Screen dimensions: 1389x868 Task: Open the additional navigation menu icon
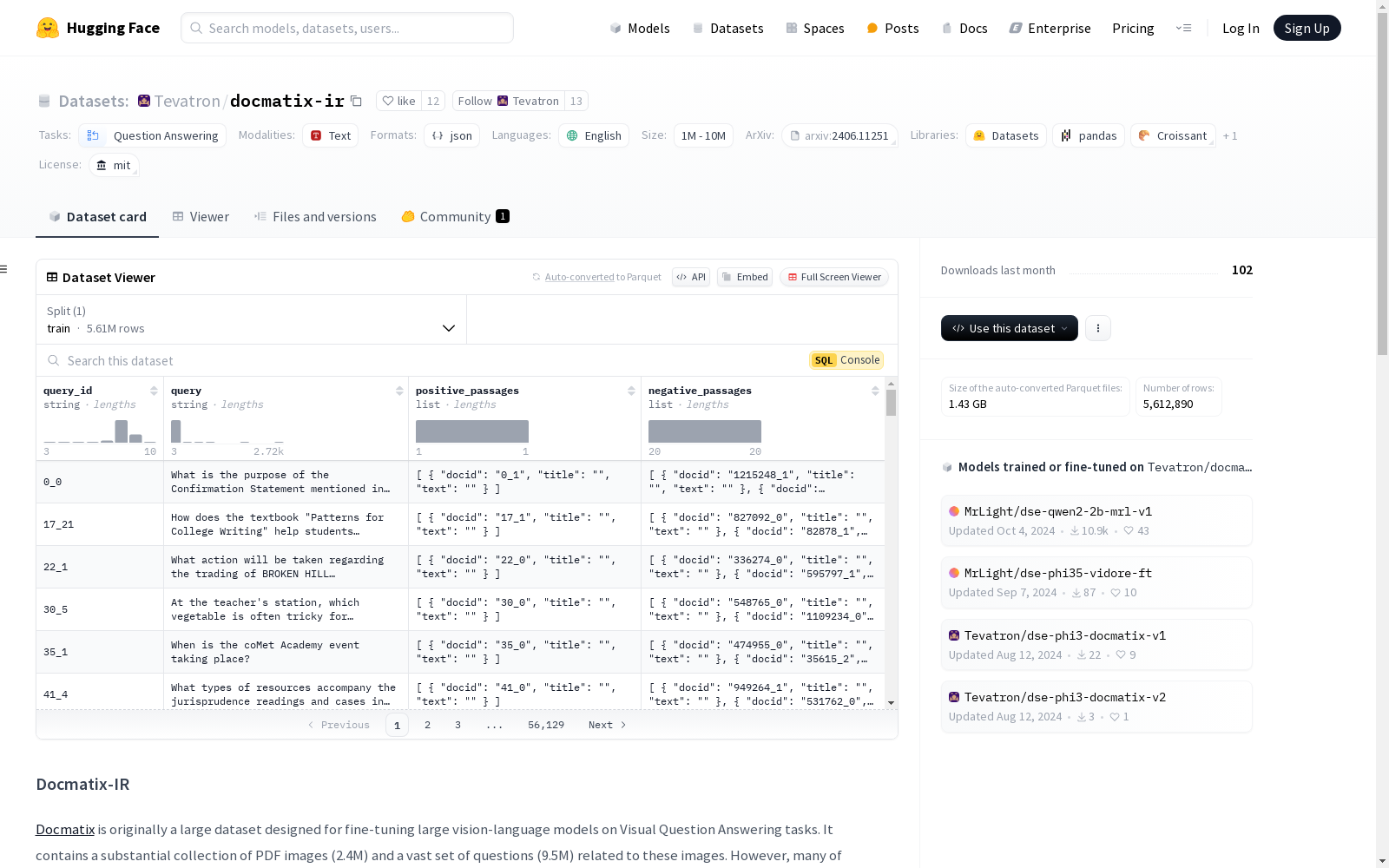coord(1183,28)
